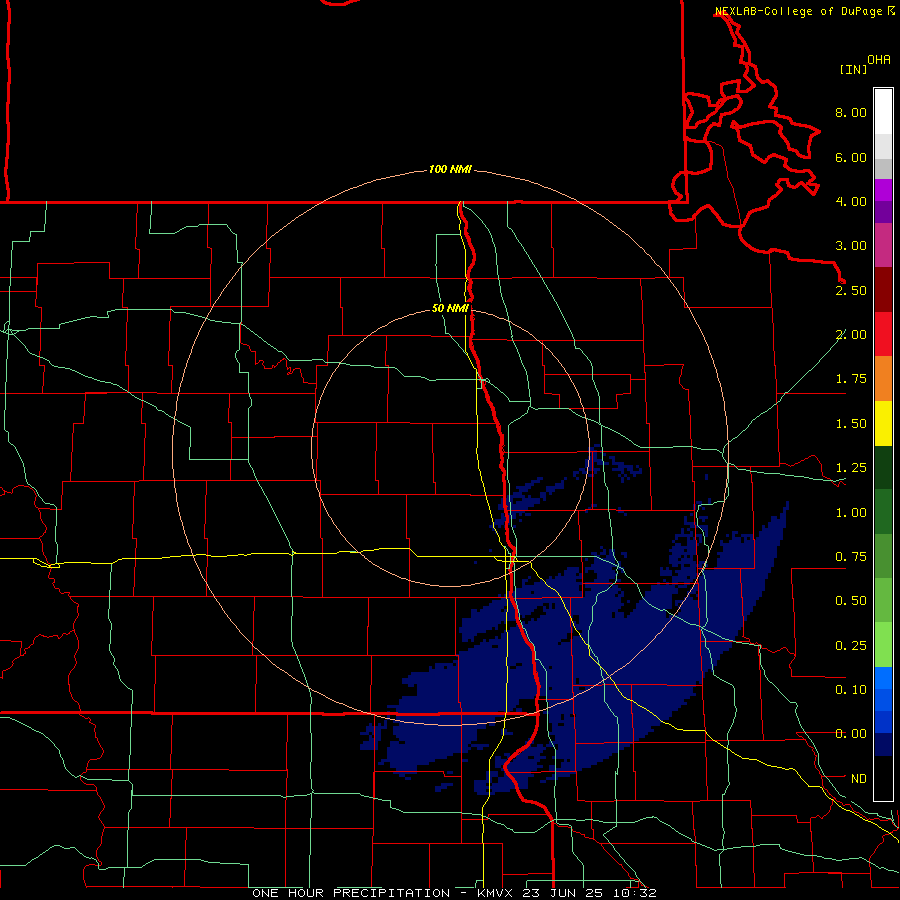900x900 pixels.
Task: Select the bright magenta legend swatch
Action: pos(883,191)
